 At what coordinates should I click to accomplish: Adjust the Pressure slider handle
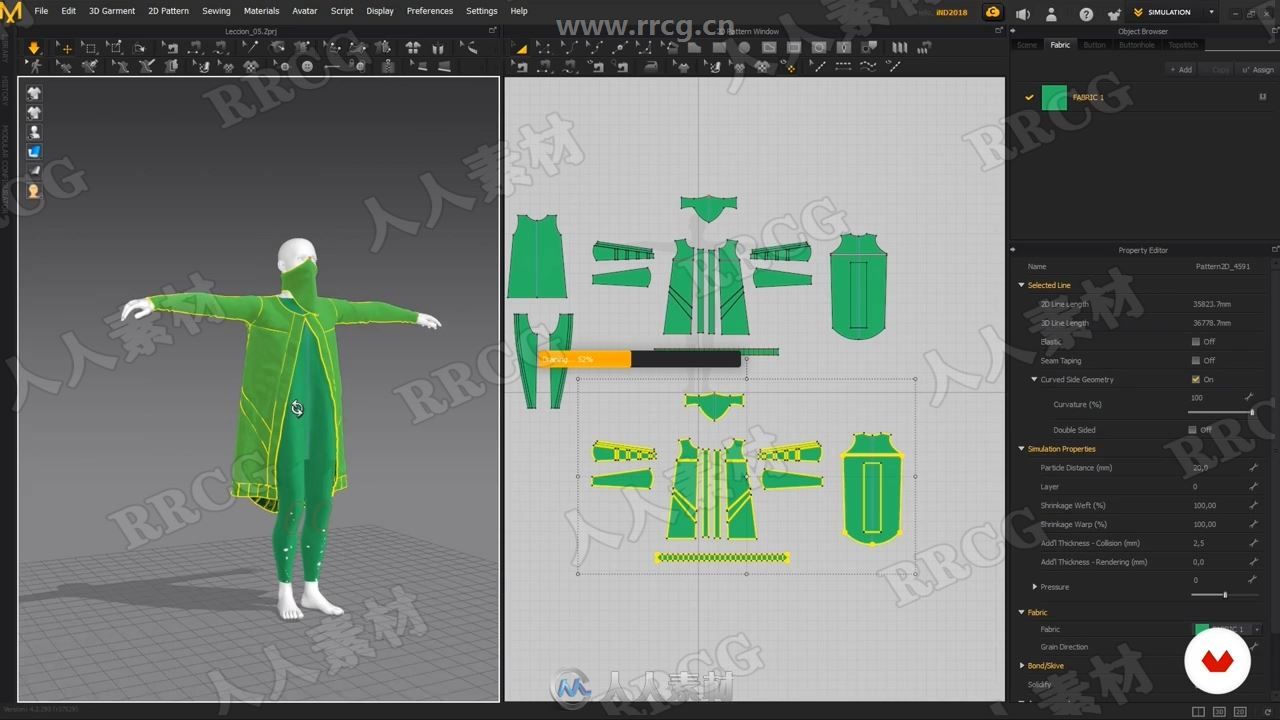[1225, 595]
